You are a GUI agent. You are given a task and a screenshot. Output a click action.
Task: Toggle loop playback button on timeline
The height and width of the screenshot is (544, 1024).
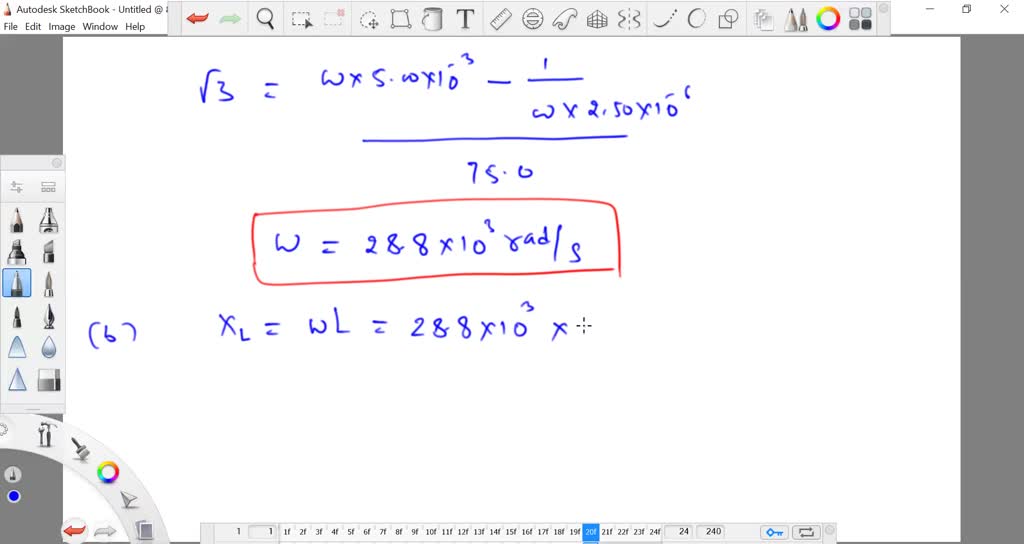806,532
